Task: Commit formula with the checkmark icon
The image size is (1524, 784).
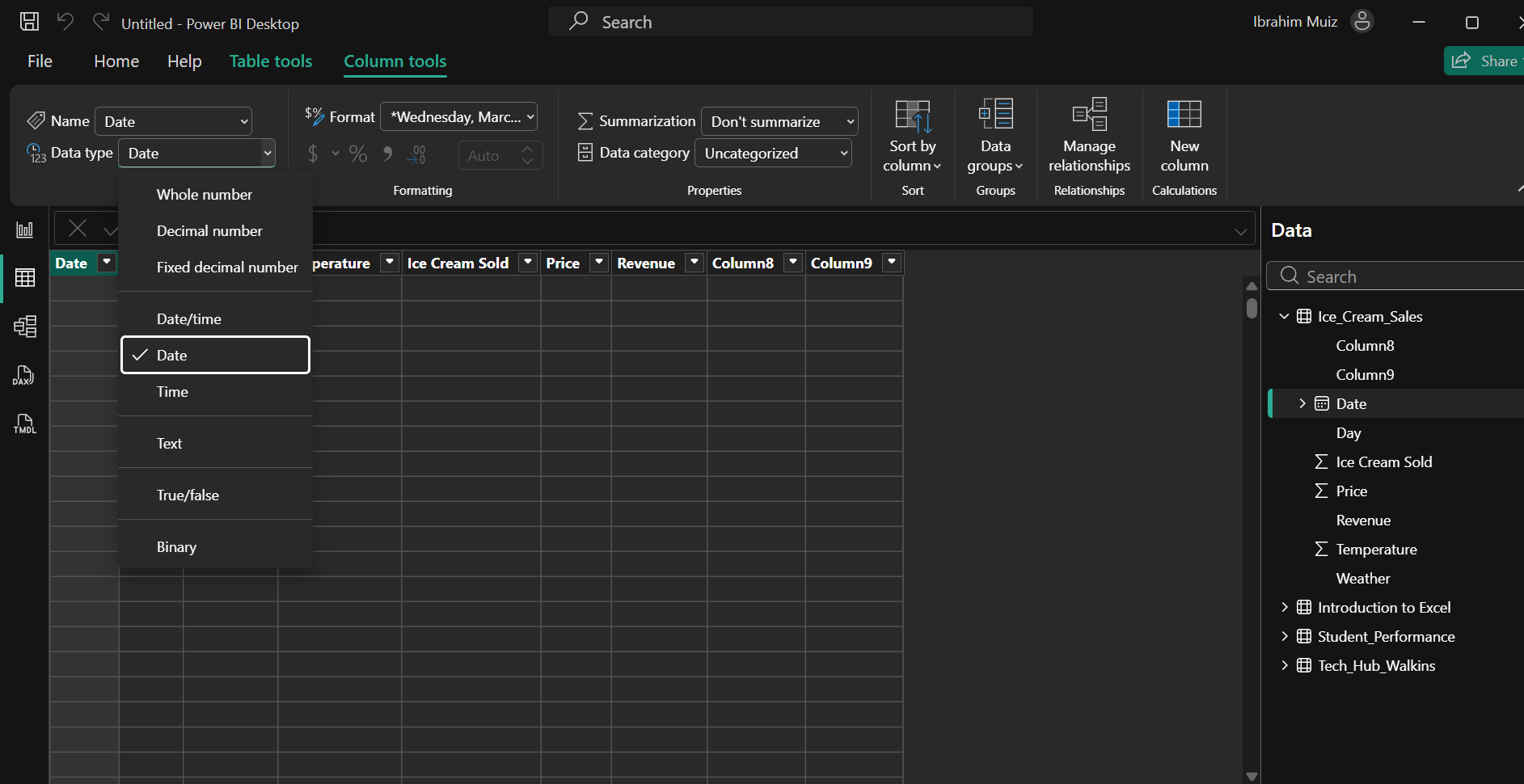Action: [111, 230]
